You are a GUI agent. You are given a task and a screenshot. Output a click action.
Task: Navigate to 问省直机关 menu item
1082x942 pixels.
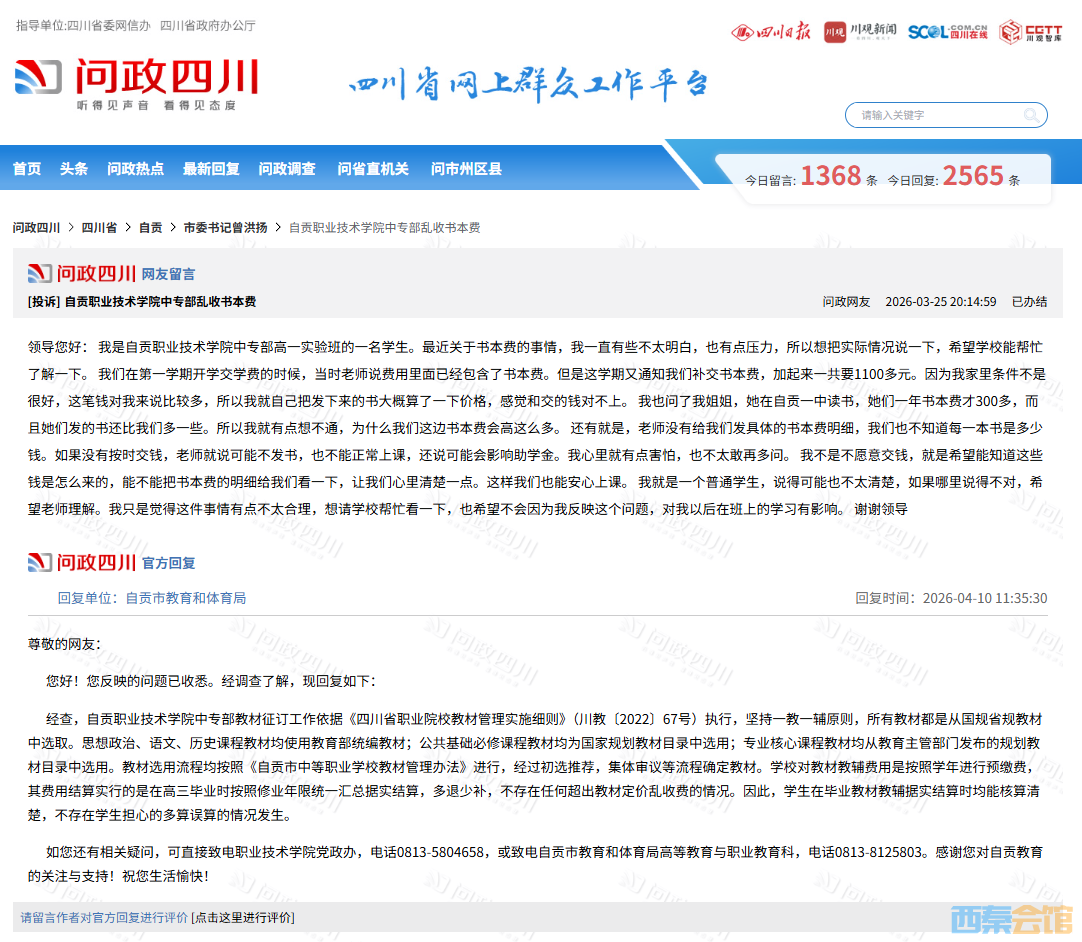(373, 169)
